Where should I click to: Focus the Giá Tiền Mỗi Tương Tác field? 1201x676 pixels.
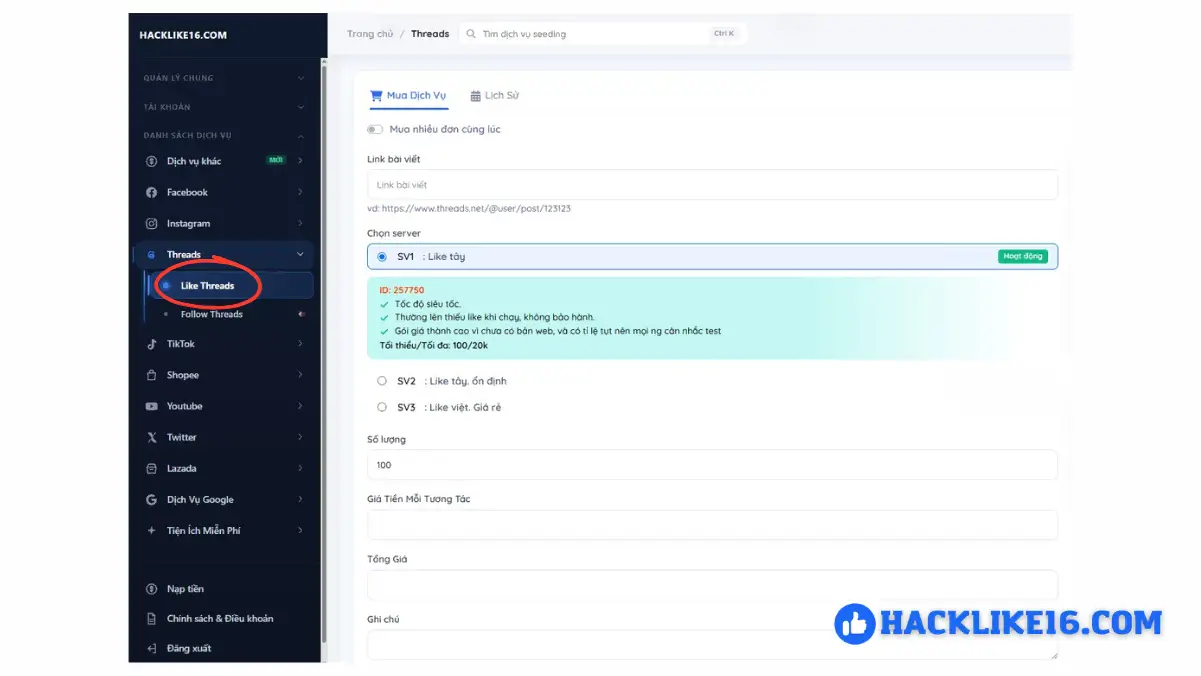coord(712,525)
